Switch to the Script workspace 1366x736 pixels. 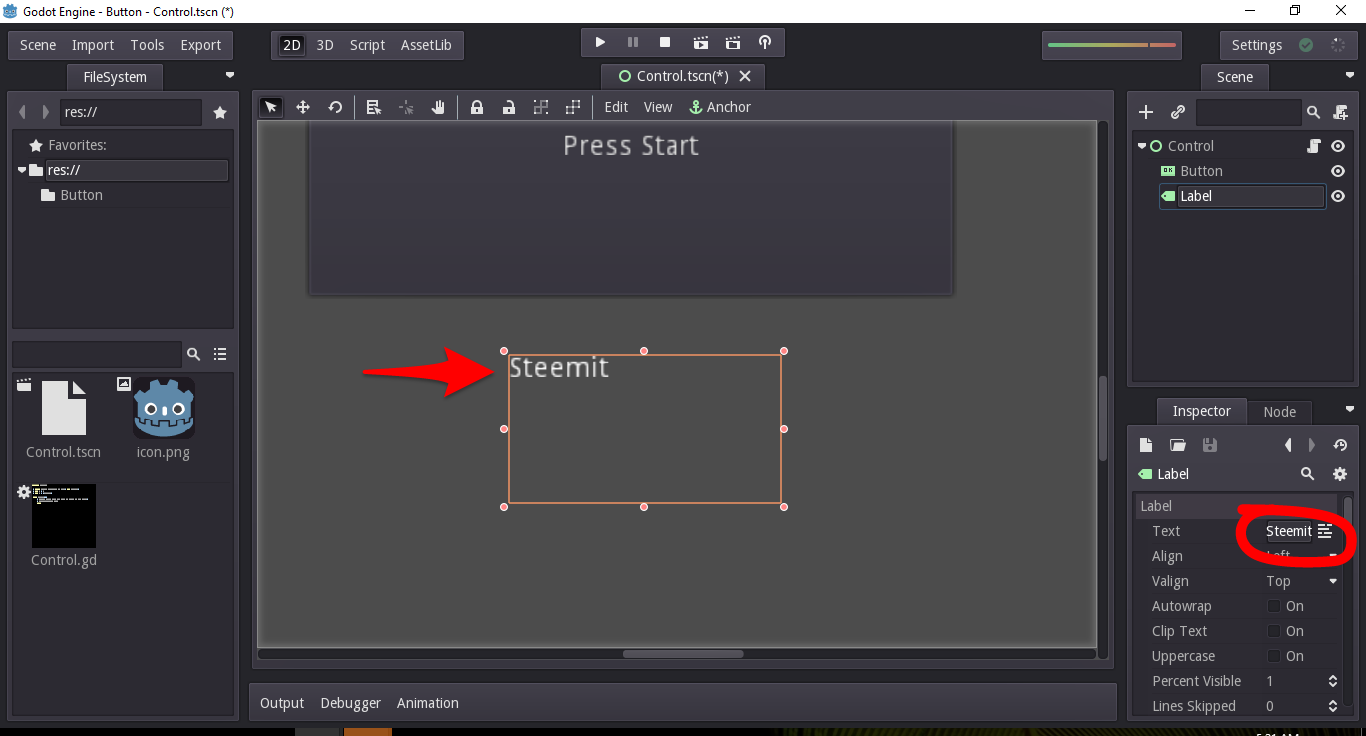click(367, 45)
